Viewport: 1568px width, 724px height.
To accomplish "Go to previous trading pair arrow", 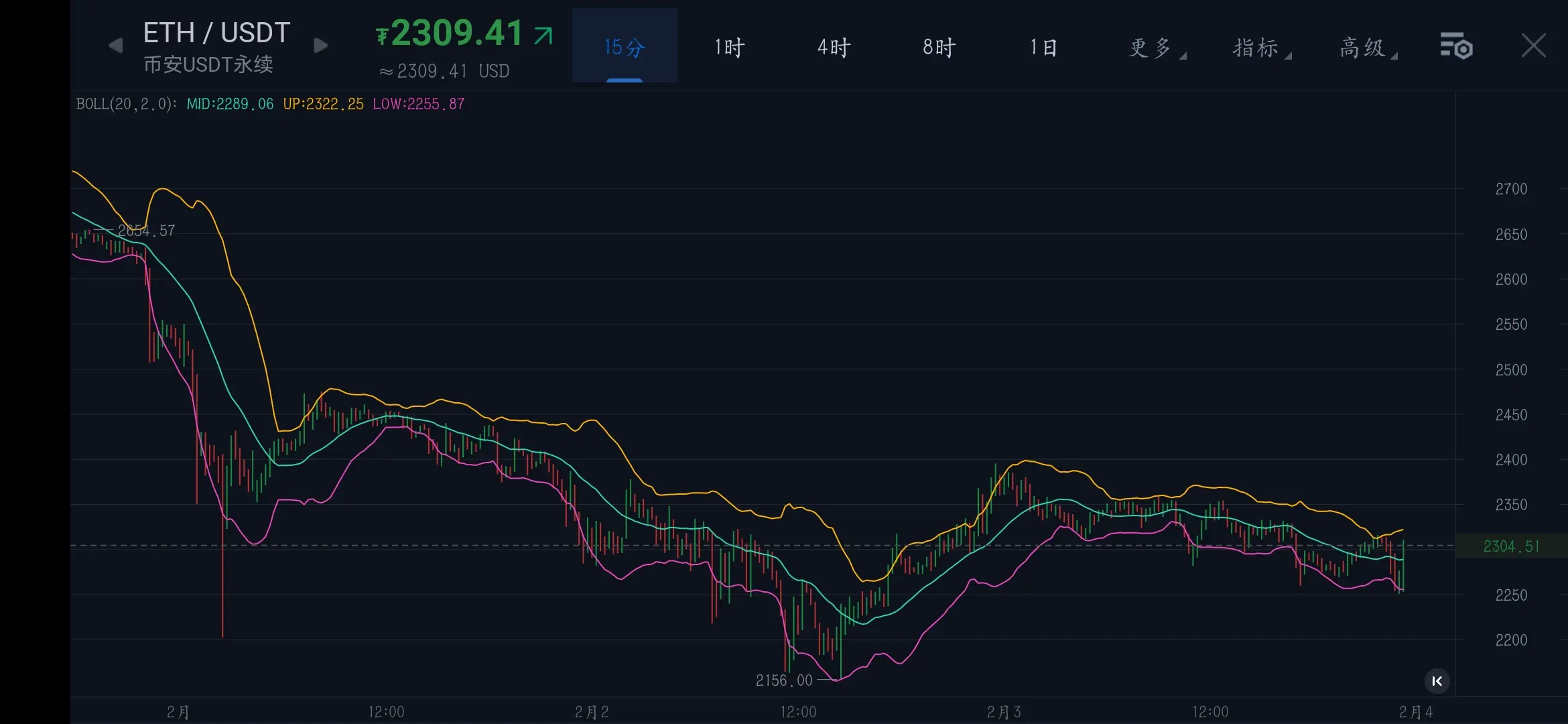I will tap(115, 46).
